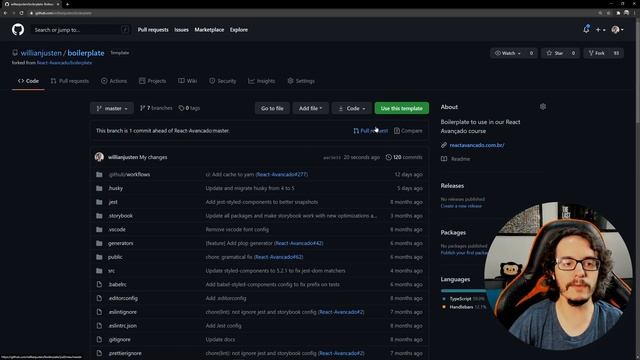Click the file icon beside .eslintignore

99,312
